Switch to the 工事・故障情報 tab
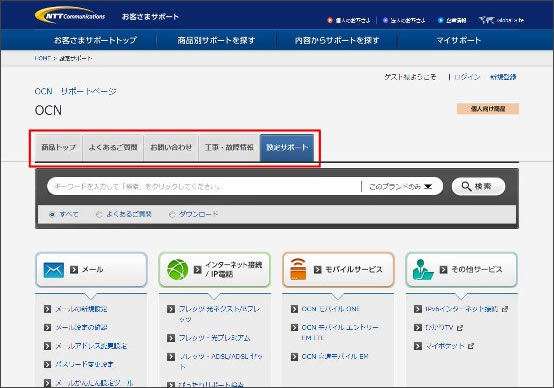Image resolution: width=554 pixels, height=388 pixels. (x=229, y=147)
